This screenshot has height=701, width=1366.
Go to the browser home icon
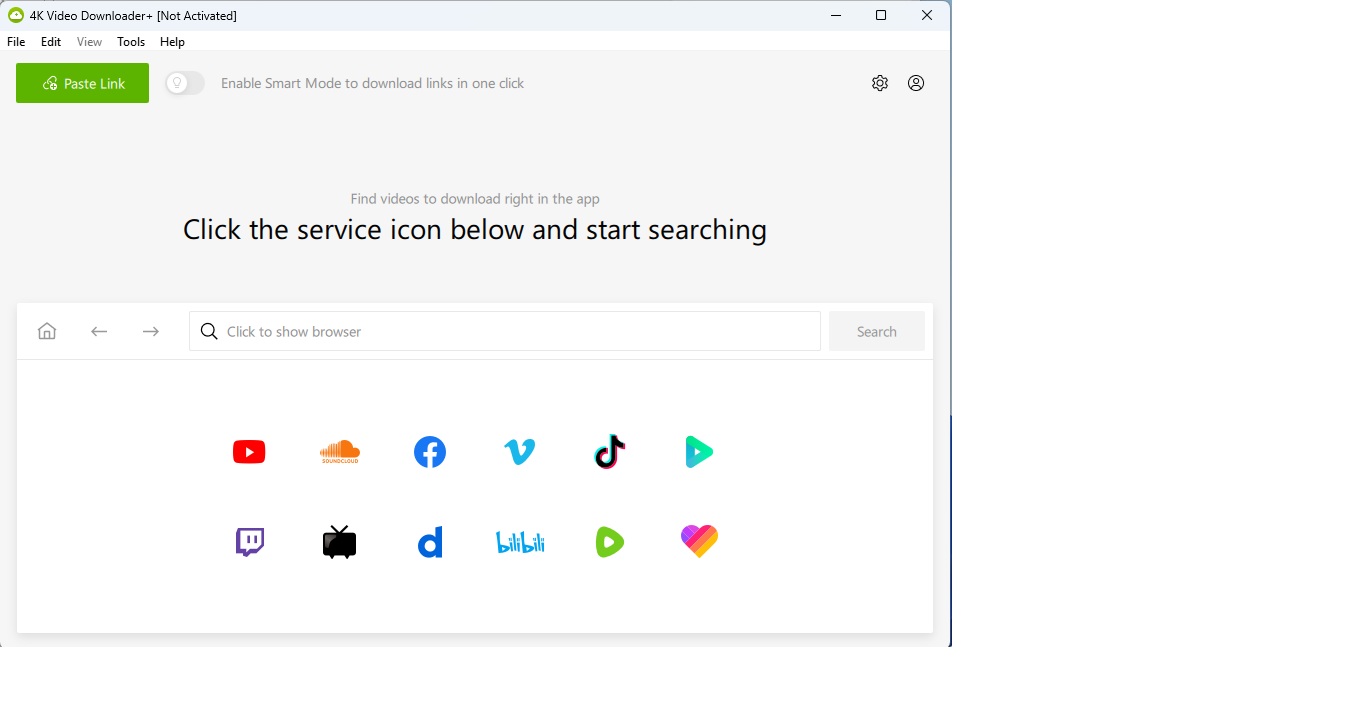click(x=47, y=331)
